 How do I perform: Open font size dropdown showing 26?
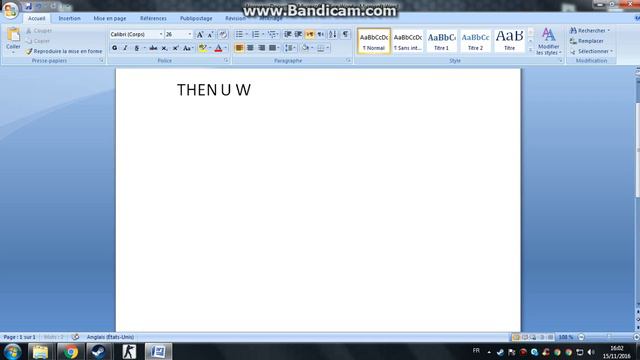(189, 35)
